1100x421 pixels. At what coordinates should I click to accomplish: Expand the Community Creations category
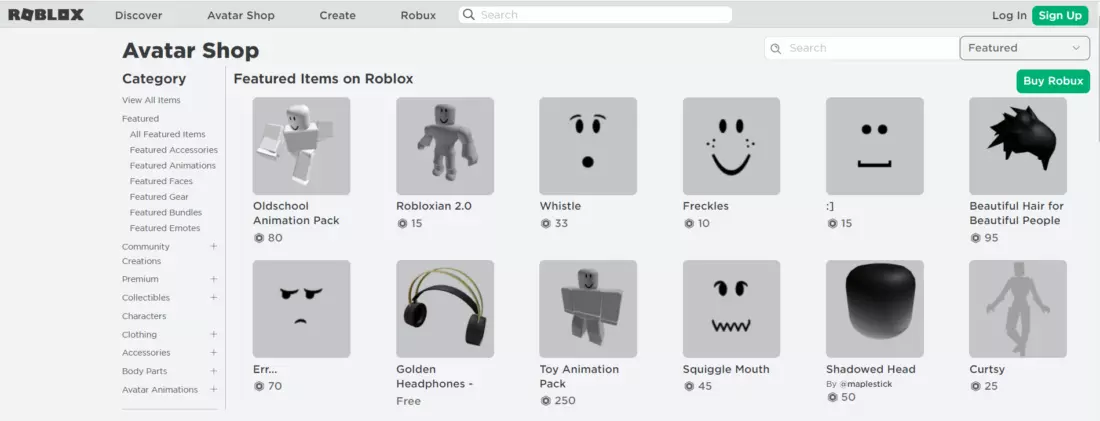(x=214, y=246)
